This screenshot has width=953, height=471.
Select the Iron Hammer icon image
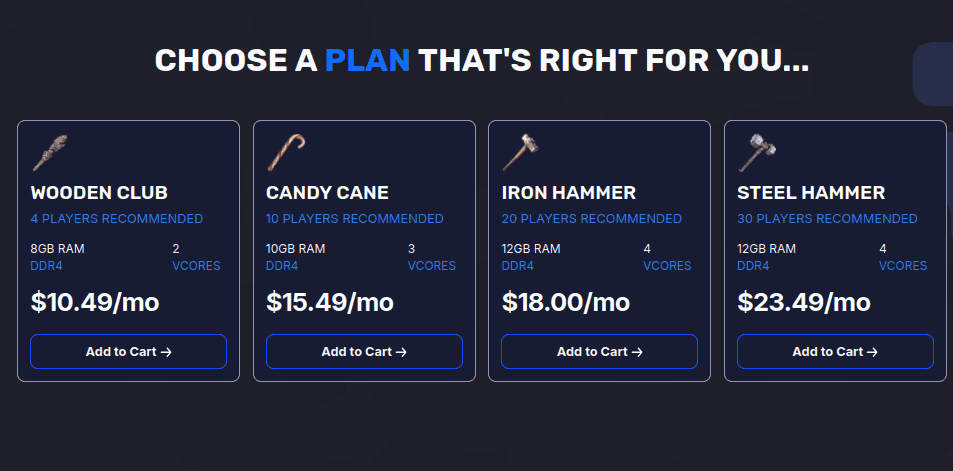521,153
